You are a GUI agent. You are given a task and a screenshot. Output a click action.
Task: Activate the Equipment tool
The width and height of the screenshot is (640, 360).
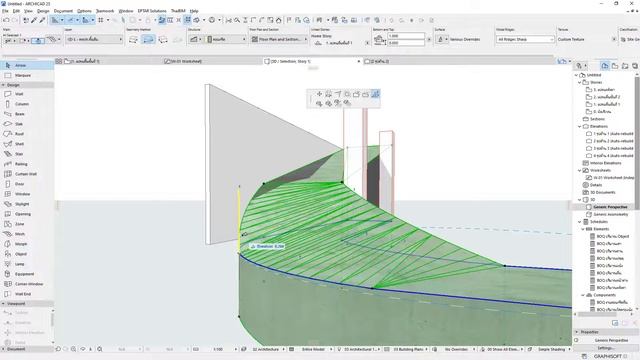27,274
